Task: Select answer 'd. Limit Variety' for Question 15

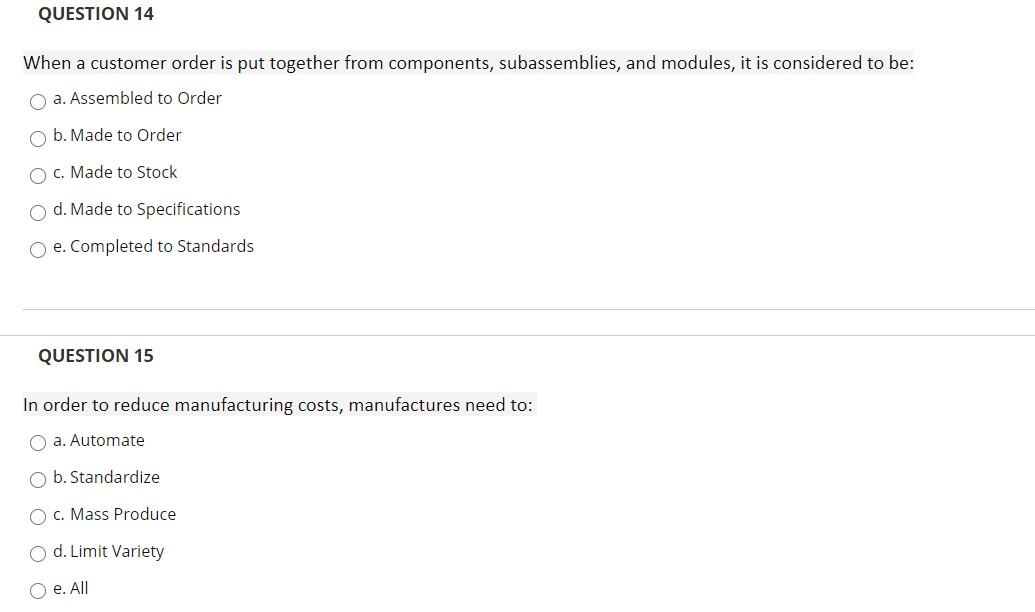Action: tap(38, 554)
